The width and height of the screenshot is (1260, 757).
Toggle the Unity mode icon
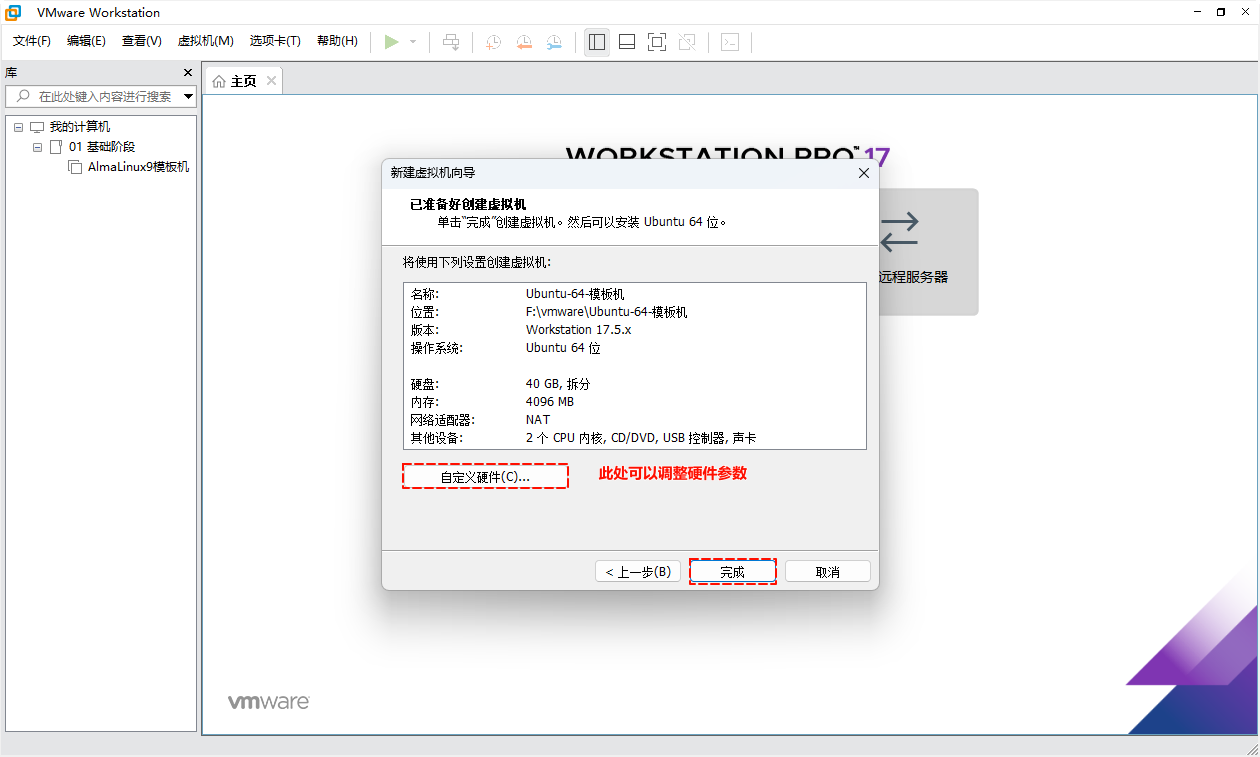(687, 42)
